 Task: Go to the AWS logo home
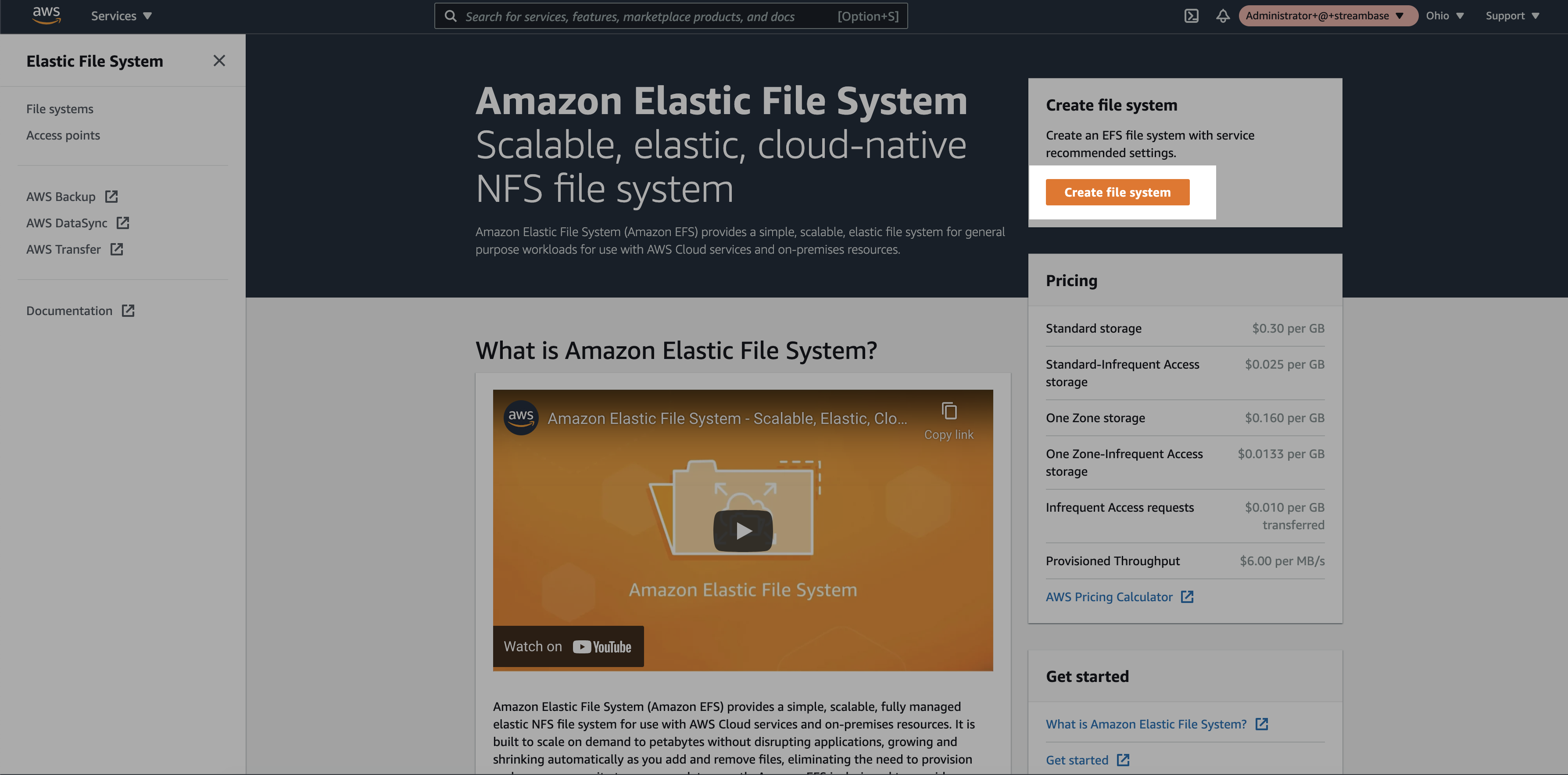point(46,15)
